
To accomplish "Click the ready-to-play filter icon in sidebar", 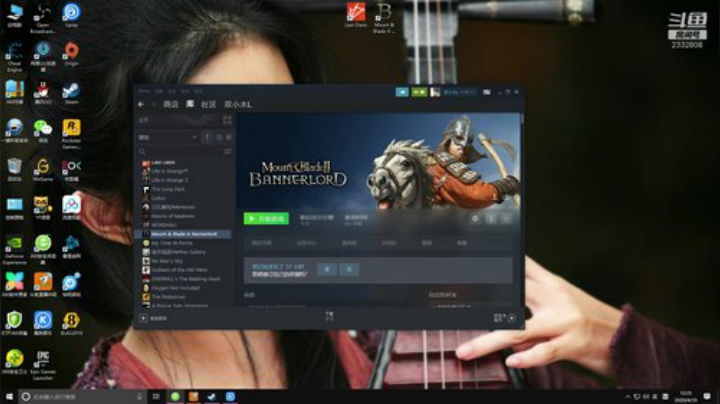I will (229, 137).
